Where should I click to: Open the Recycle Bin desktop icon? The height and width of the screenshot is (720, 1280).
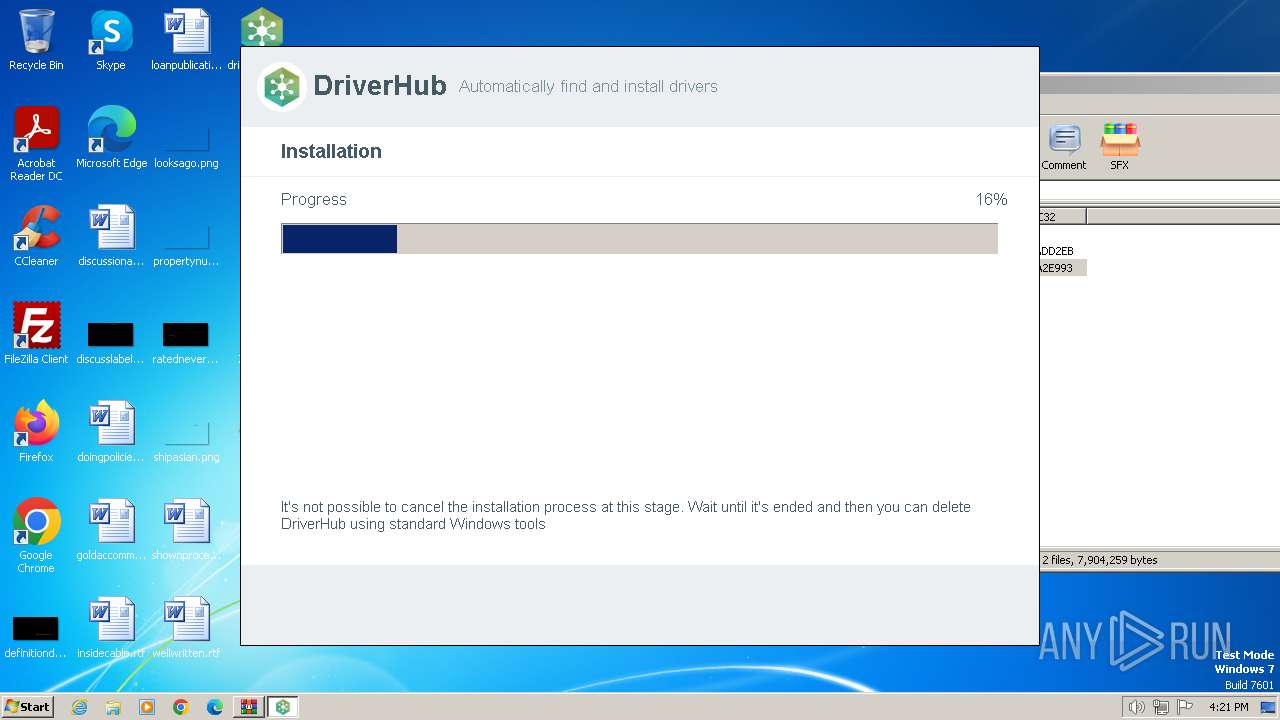coord(36,40)
